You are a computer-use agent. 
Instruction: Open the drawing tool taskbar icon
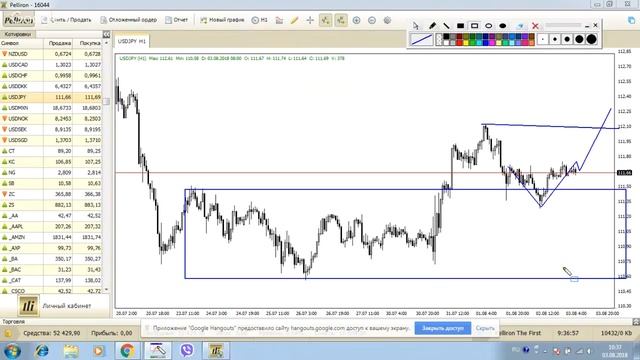click(x=157, y=351)
